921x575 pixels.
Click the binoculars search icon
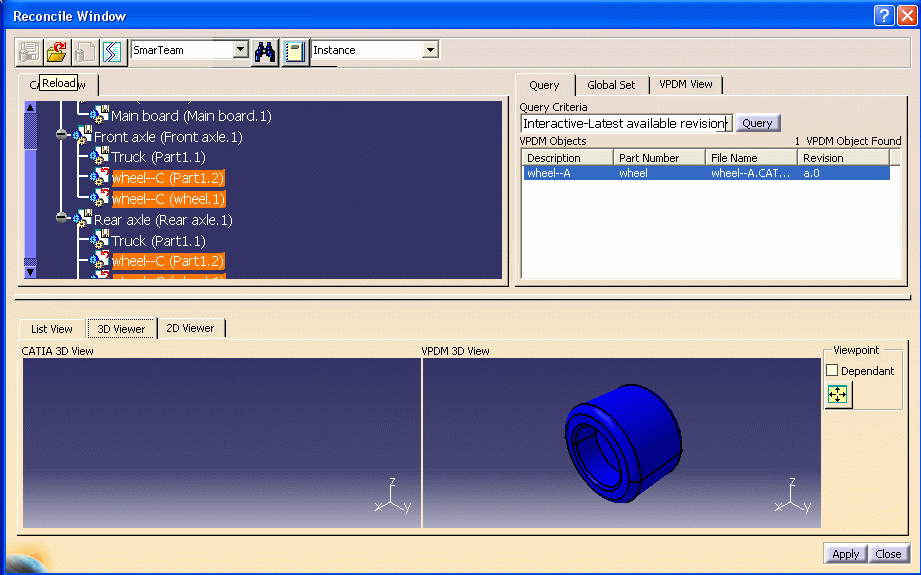tap(265, 51)
